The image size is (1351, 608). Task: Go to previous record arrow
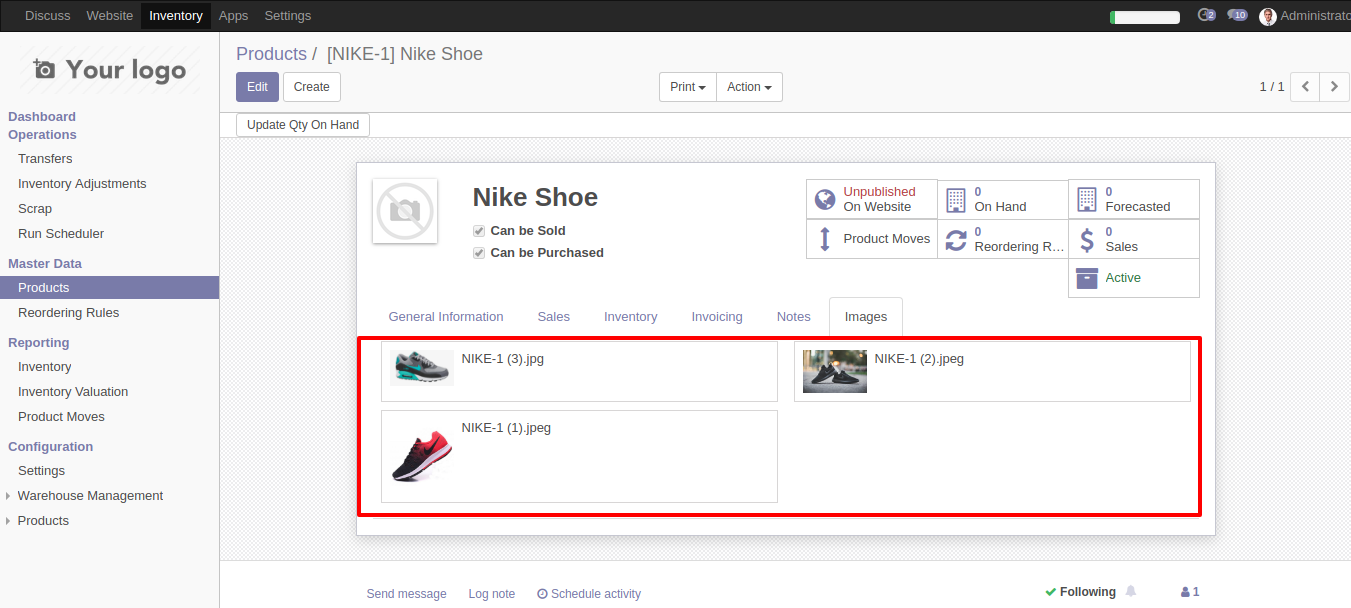tap(1305, 87)
